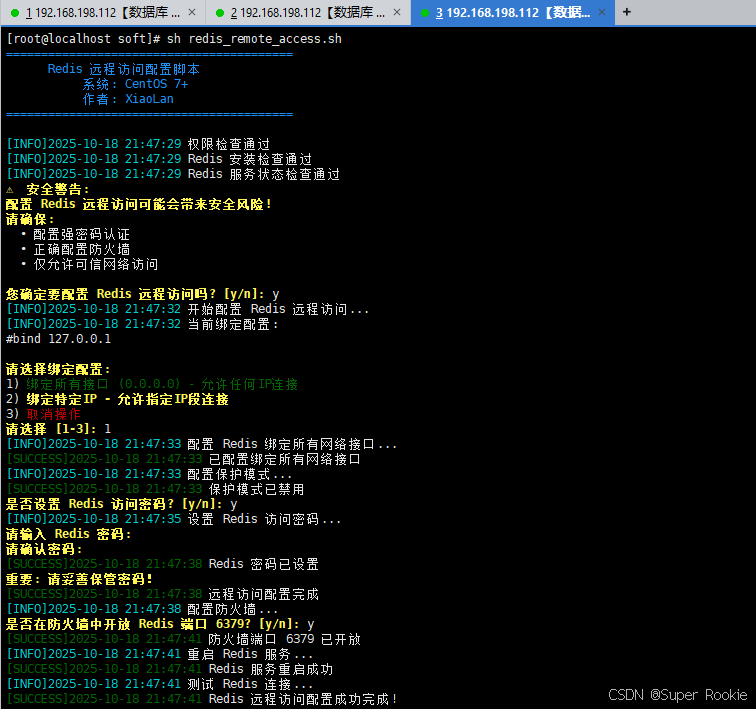Click the prompt '您确定要配置 Redis 远程访问吗?'

tap(110, 294)
